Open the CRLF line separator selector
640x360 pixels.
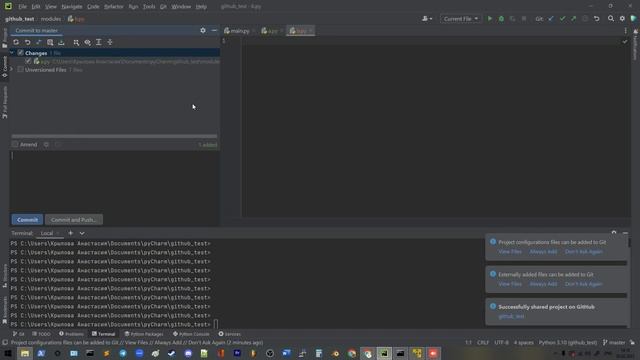pyautogui.click(x=483, y=342)
